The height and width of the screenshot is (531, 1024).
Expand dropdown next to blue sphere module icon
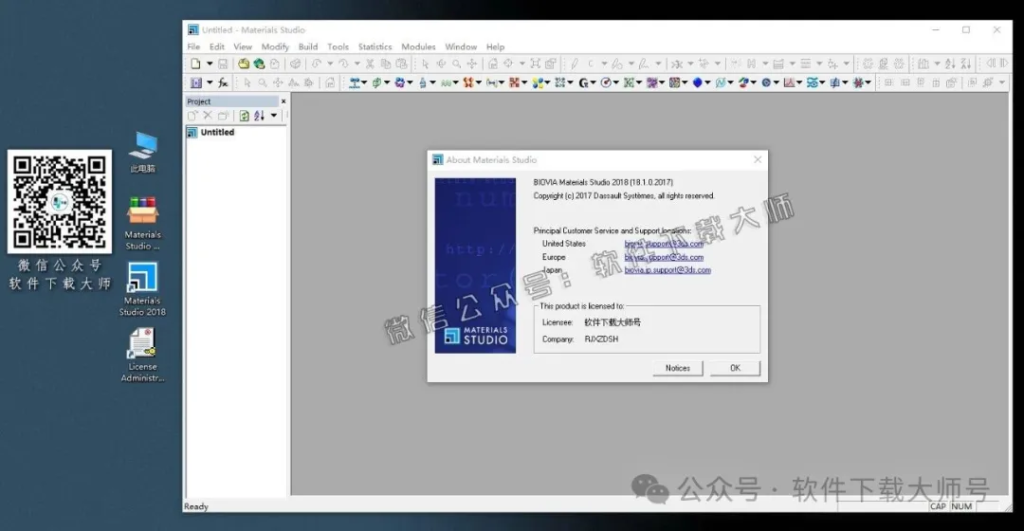point(707,83)
